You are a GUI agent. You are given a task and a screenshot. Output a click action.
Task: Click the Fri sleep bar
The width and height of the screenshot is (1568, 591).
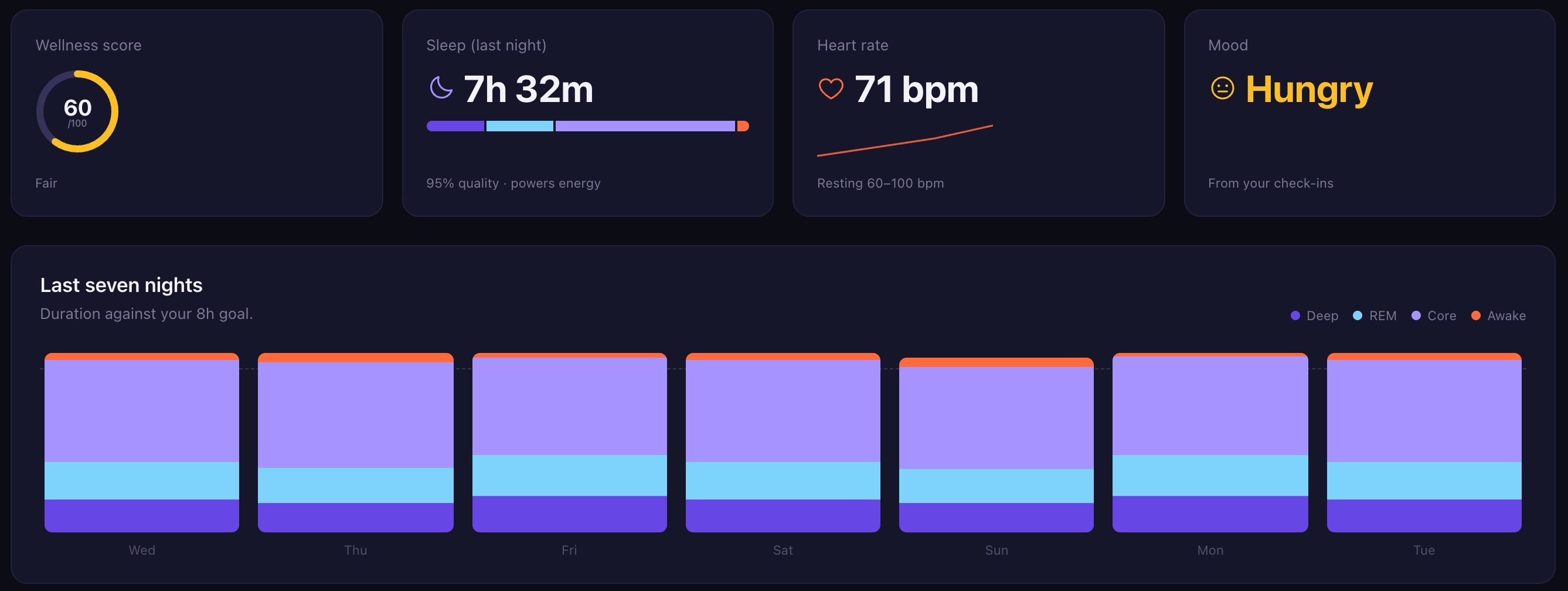pos(569,443)
